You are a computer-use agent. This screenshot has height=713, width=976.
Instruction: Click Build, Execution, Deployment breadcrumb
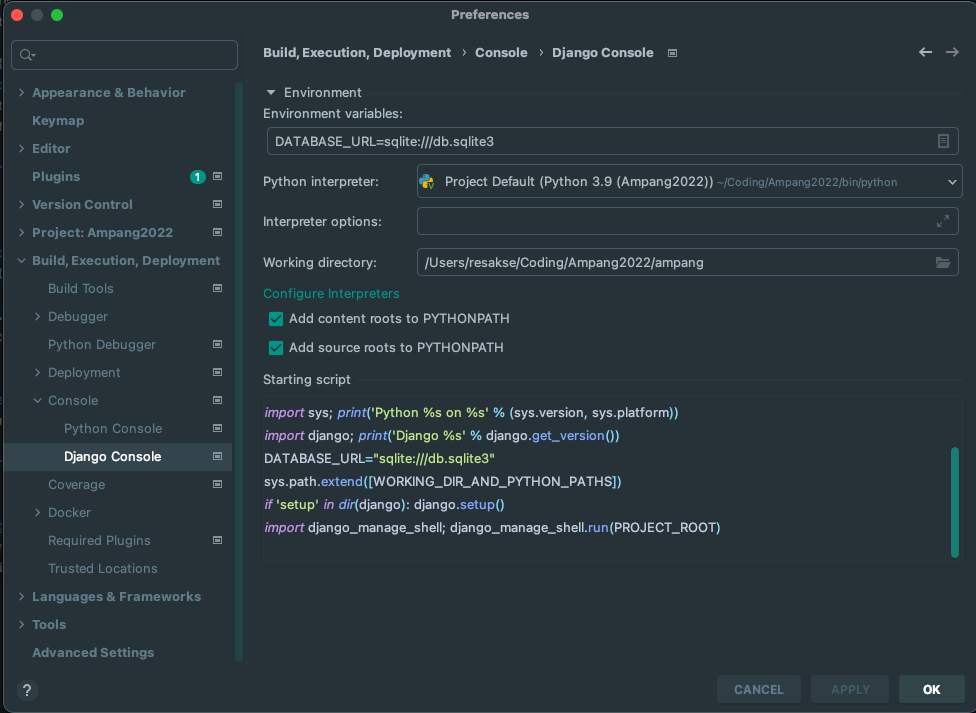click(x=357, y=53)
